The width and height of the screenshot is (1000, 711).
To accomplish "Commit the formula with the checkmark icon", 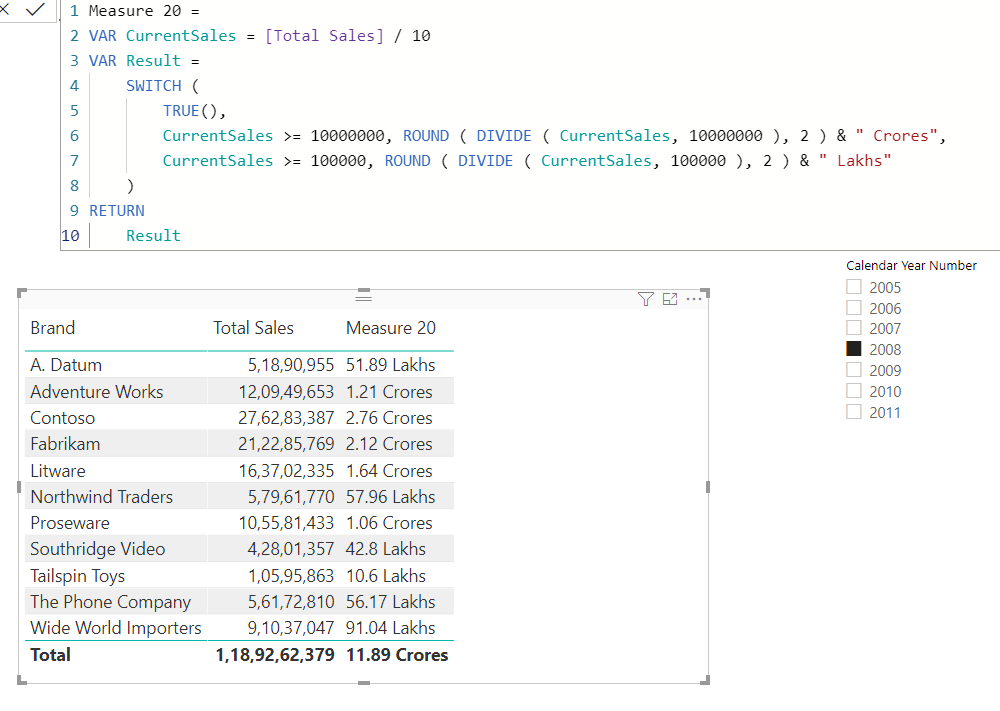I will (36, 9).
